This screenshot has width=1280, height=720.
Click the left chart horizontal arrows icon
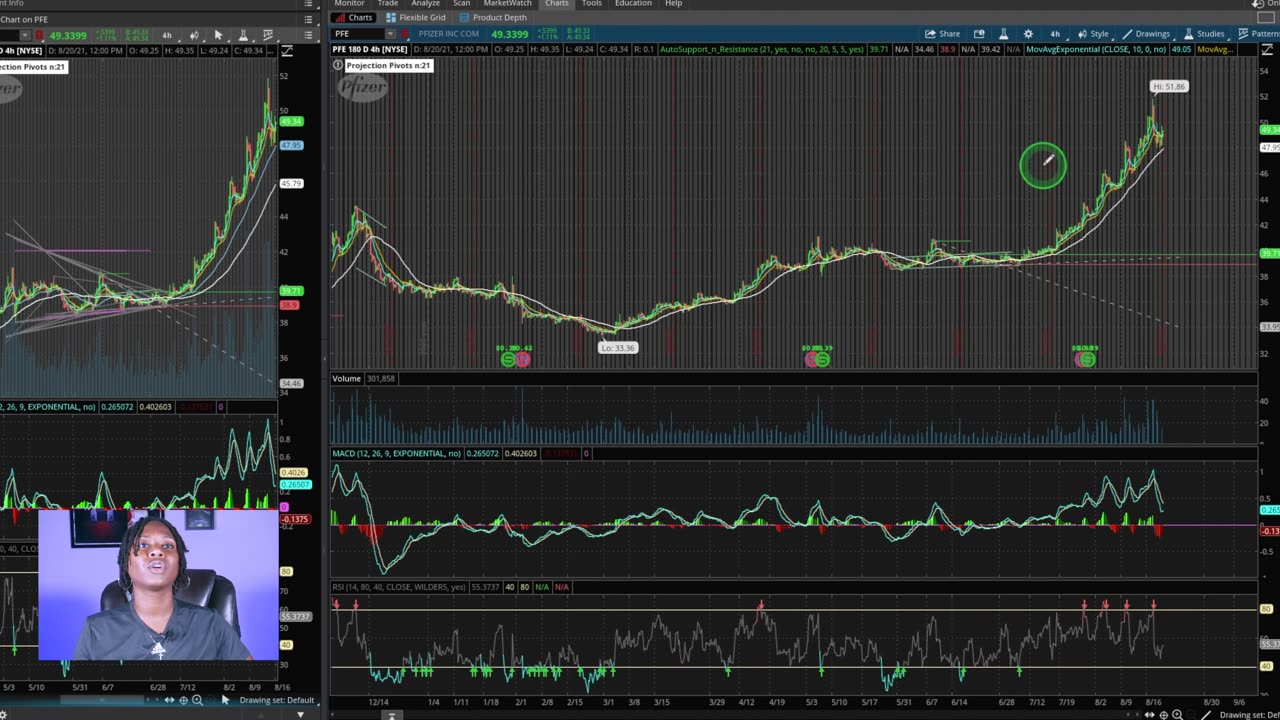click(169, 700)
